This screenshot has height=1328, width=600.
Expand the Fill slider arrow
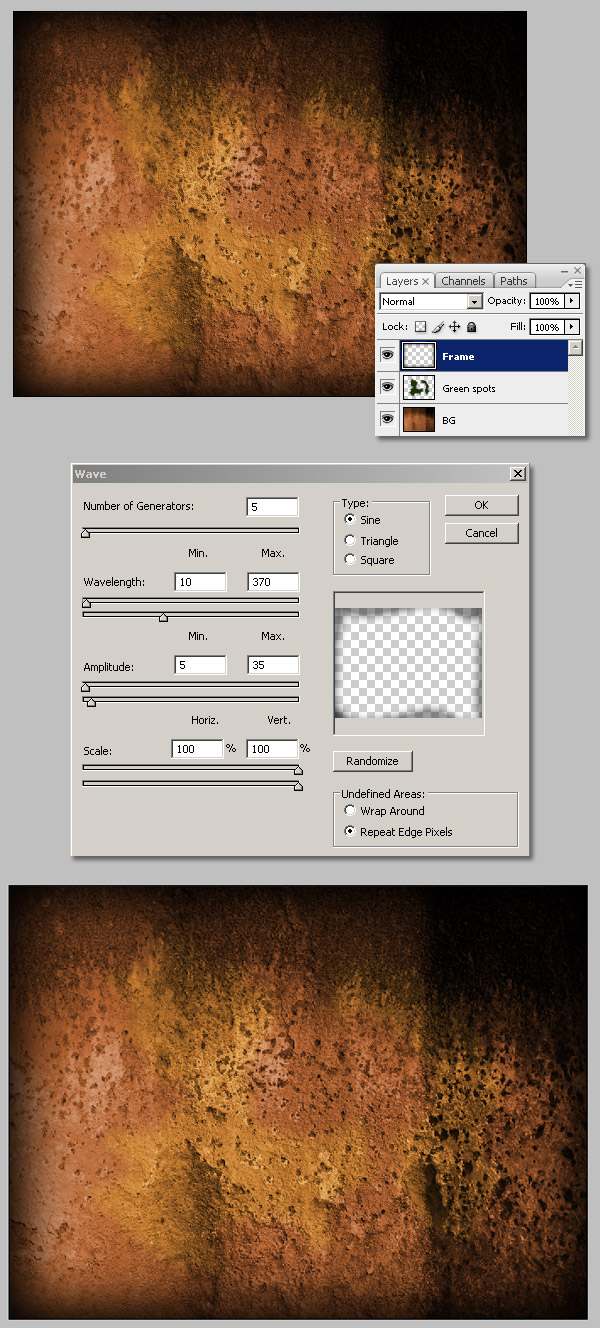point(571,327)
